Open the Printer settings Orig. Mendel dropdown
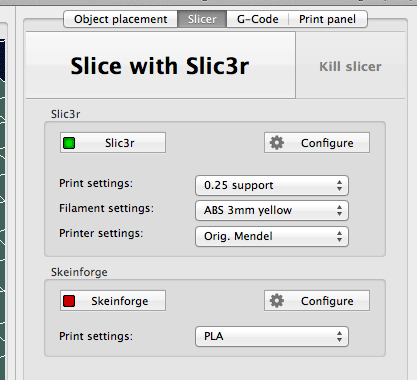 [x=272, y=236]
